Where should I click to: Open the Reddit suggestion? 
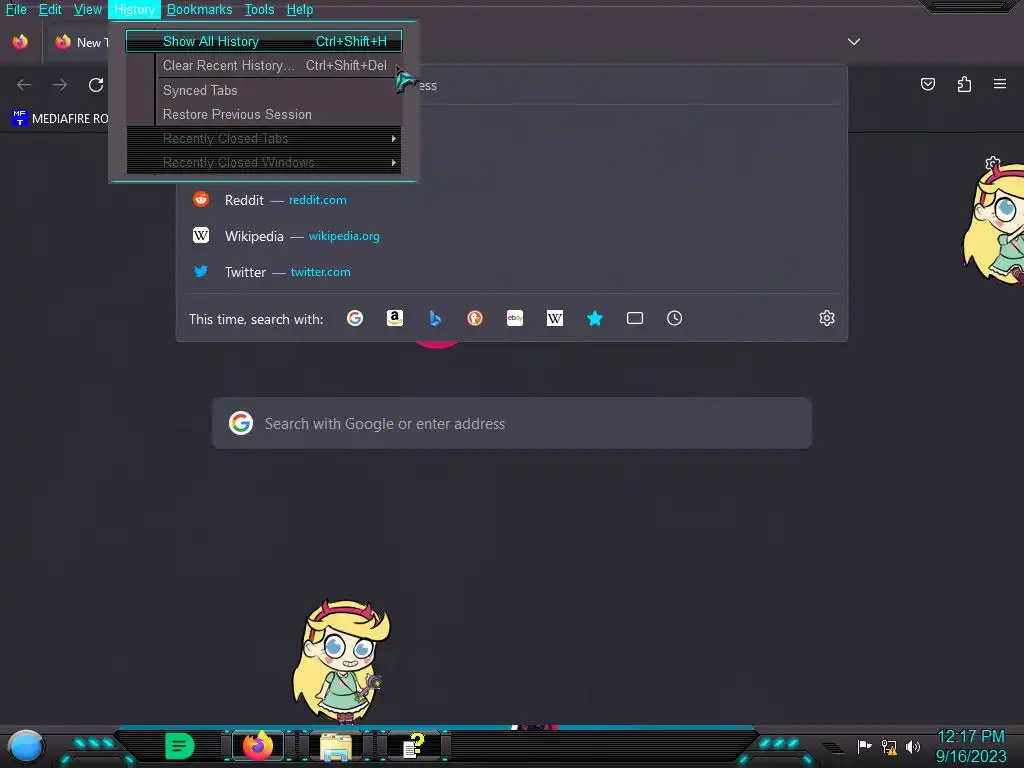pos(511,200)
